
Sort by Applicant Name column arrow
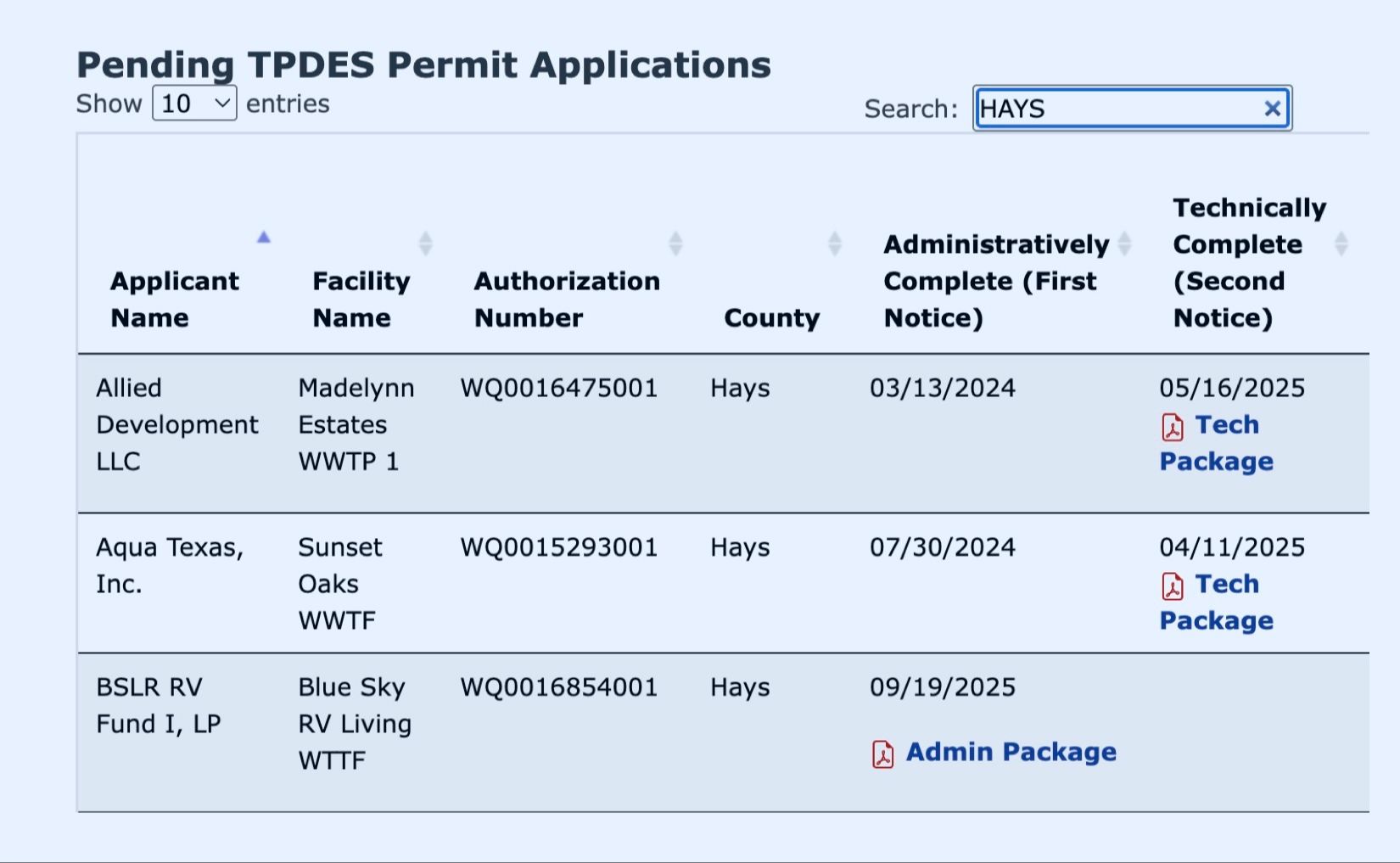pyautogui.click(x=264, y=238)
